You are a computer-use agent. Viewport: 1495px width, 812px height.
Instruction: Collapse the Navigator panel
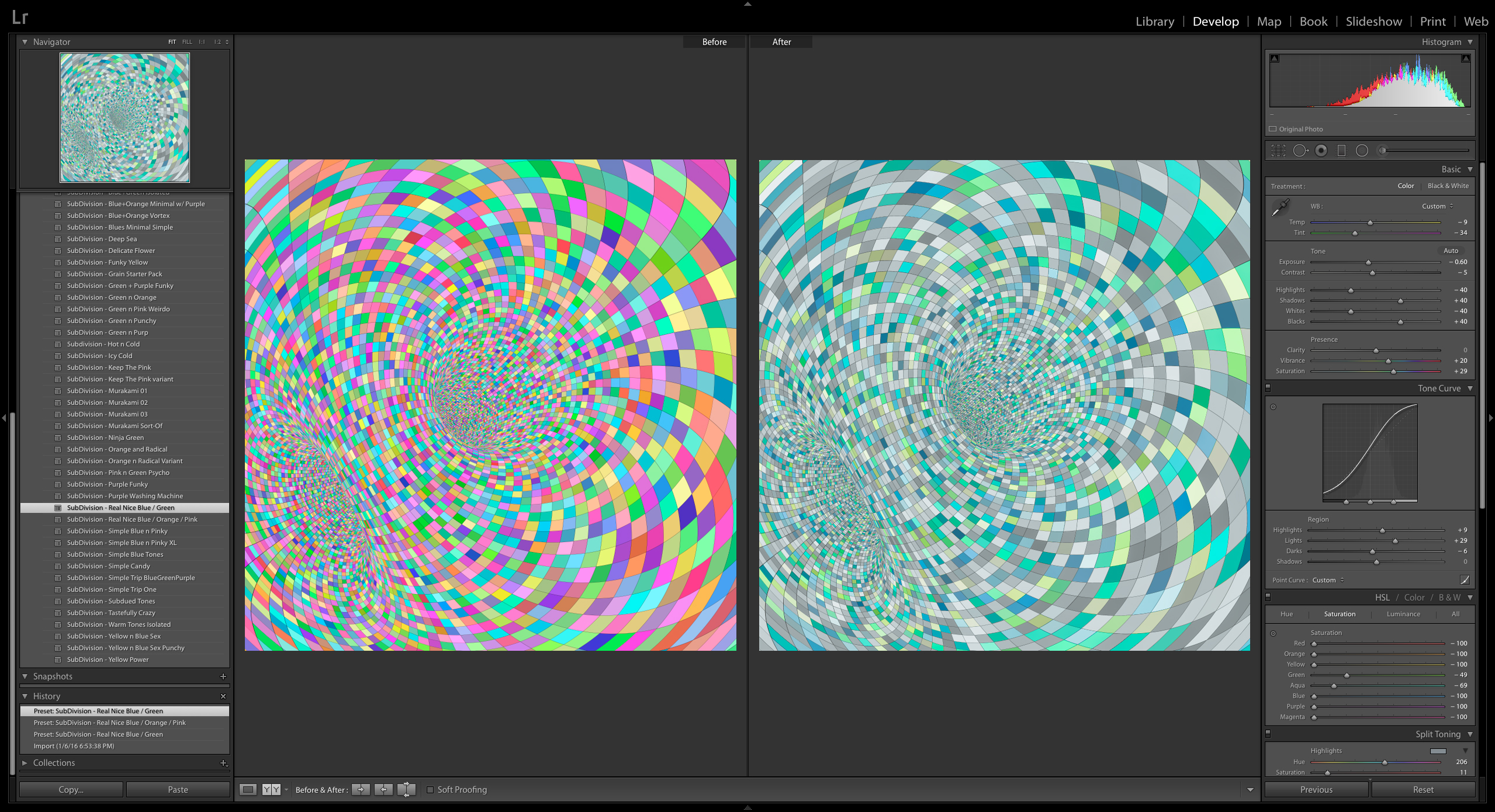pyautogui.click(x=25, y=42)
